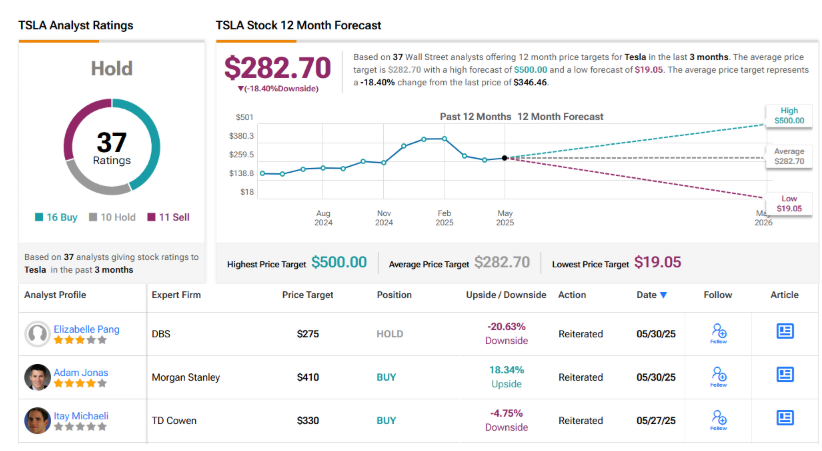
Task: Click Elizabelle Pang's profile avatar
Action: coord(38,333)
